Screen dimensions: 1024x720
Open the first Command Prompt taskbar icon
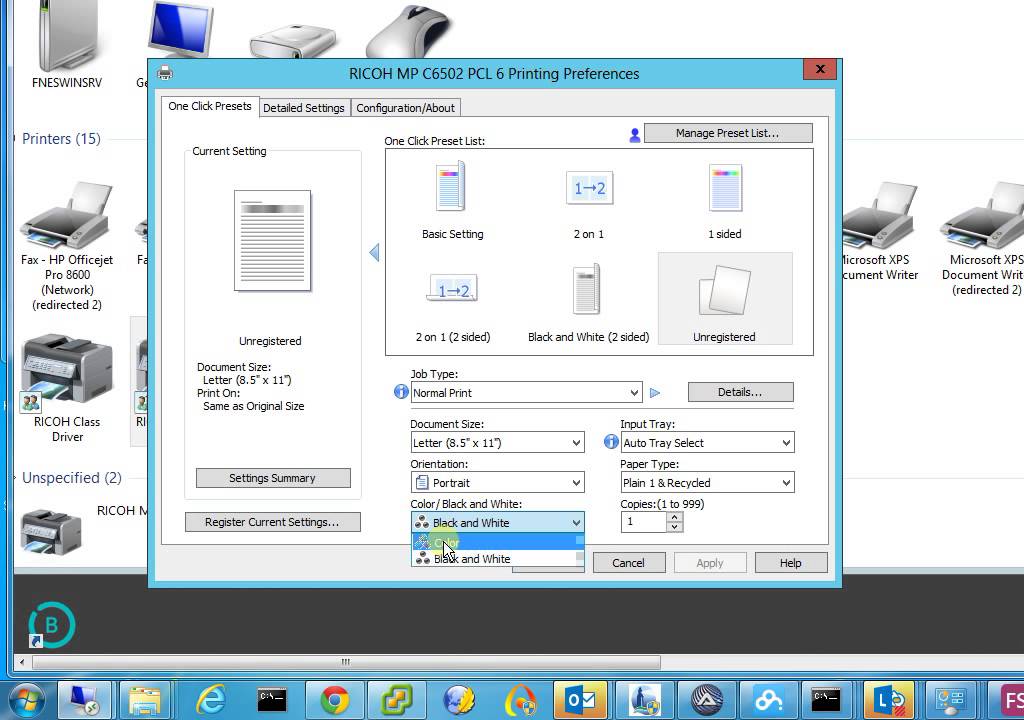(272, 700)
